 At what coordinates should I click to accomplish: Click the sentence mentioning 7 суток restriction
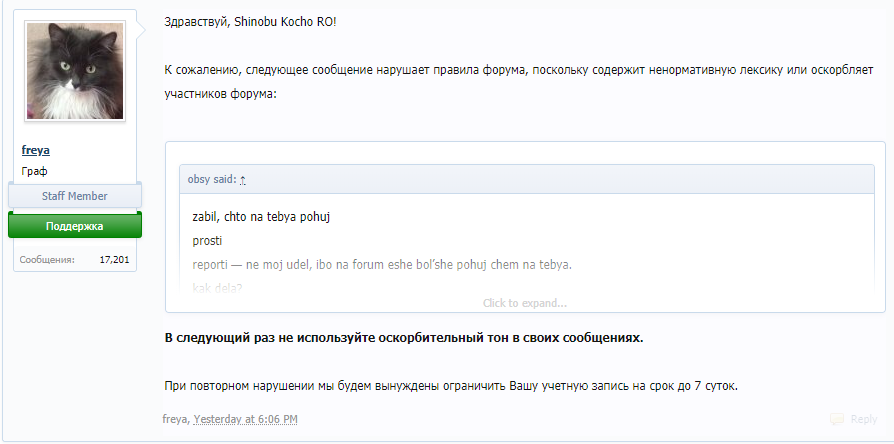pos(450,385)
